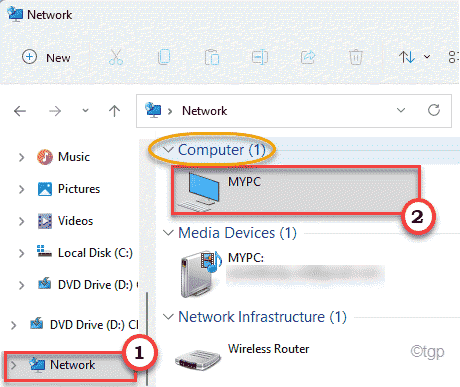Collapse the Media Devices (1) group
The image size is (460, 387).
point(169,233)
